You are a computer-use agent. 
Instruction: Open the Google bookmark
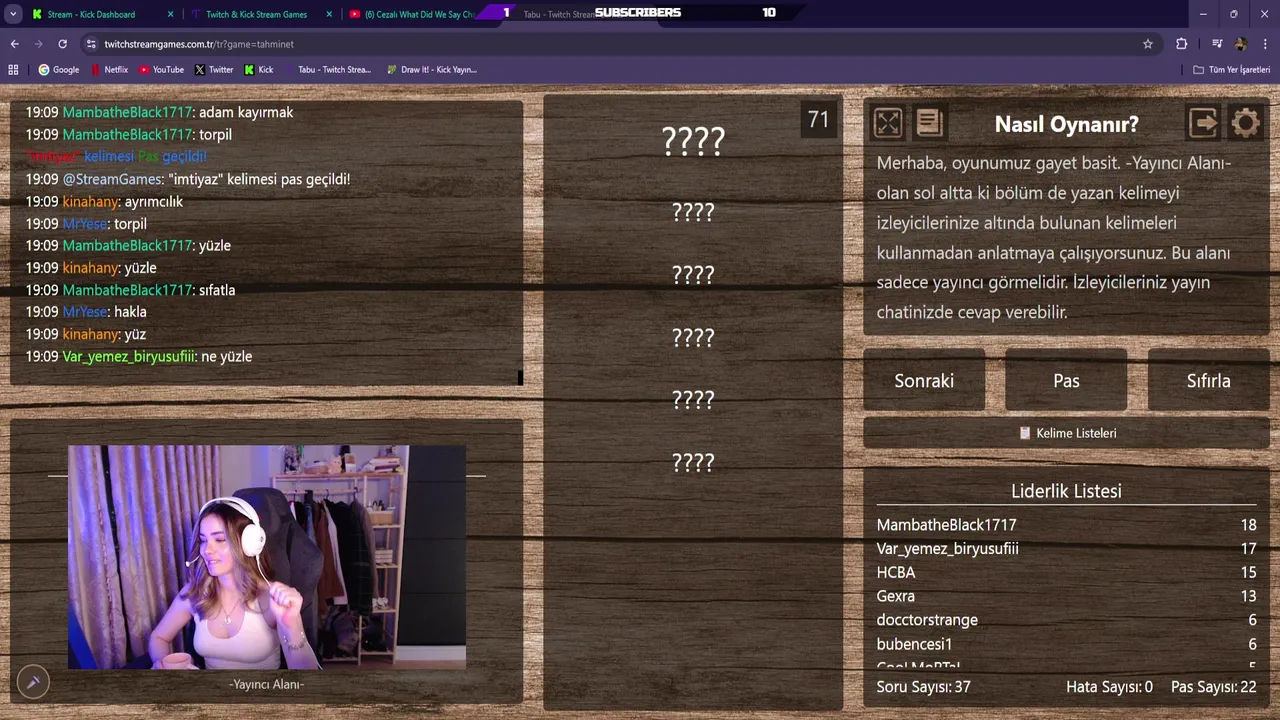point(59,70)
